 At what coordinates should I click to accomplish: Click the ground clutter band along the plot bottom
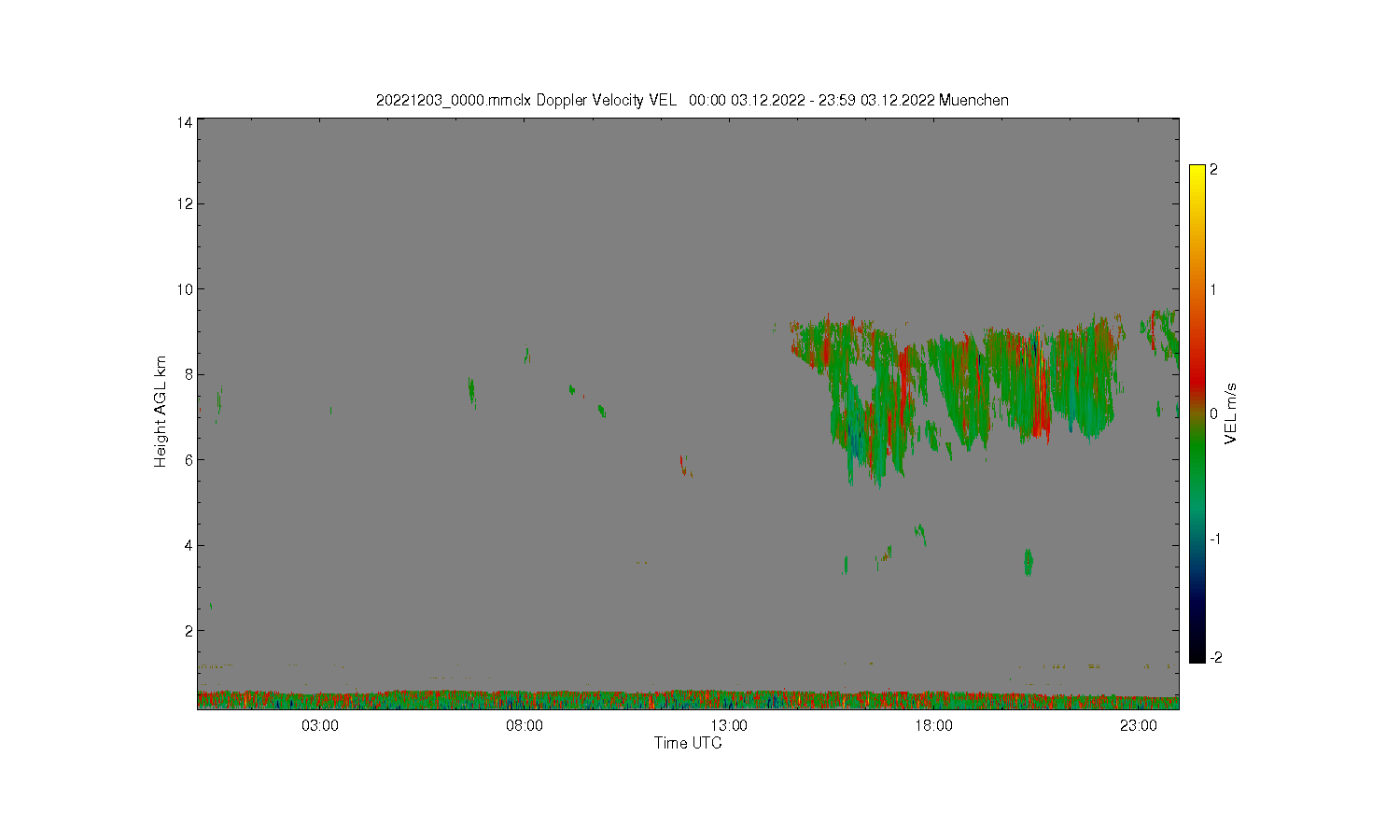pyautogui.click(x=688, y=700)
